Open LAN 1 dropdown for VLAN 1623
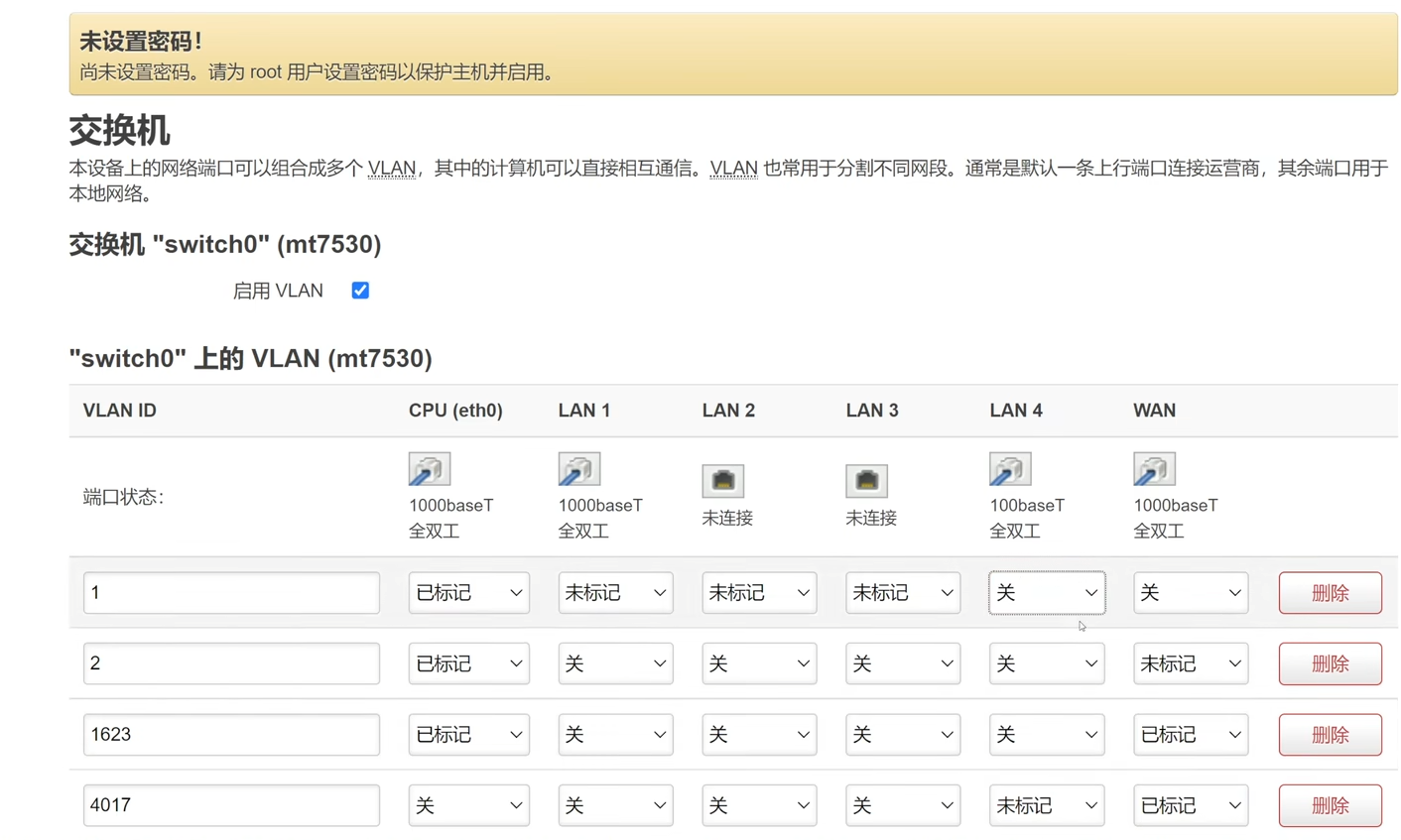The width and height of the screenshot is (1401, 840). pyautogui.click(x=616, y=735)
